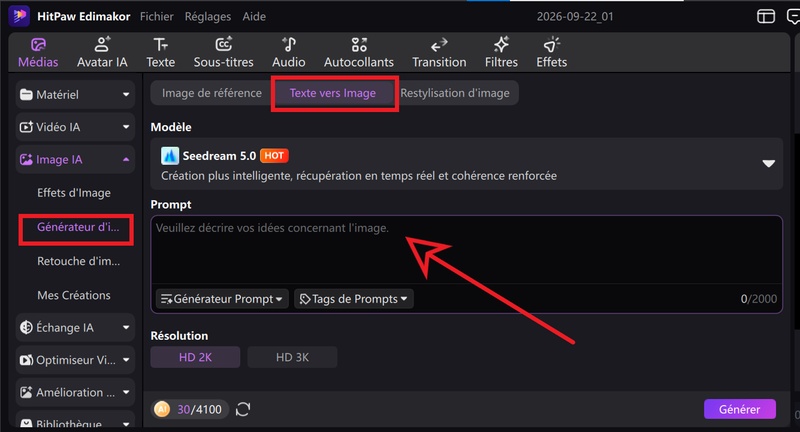Click the HOT badge next to Seedream
The image size is (800, 432).
(x=274, y=156)
